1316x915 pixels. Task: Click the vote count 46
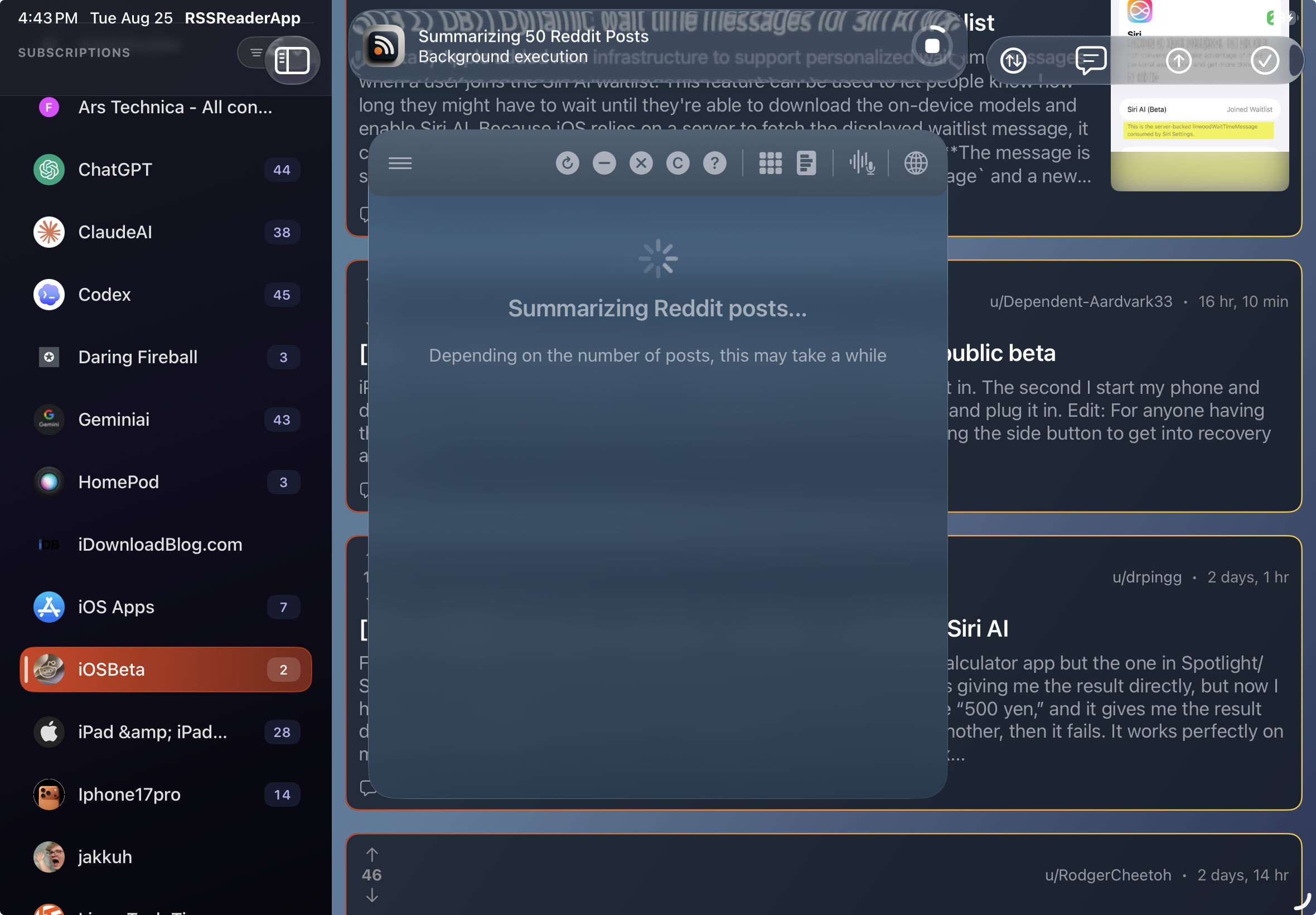[372, 875]
